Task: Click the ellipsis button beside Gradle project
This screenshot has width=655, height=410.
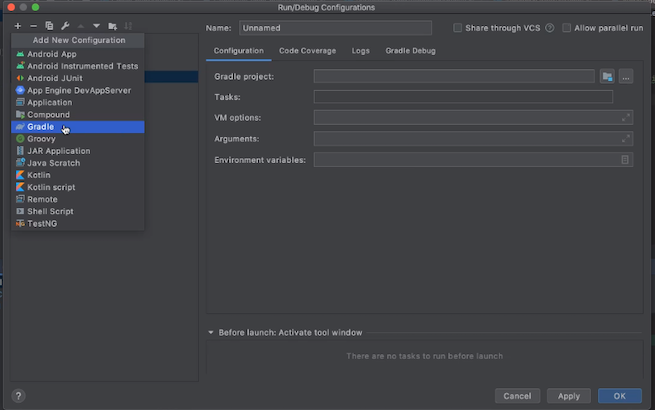Action: pyautogui.click(x=625, y=76)
